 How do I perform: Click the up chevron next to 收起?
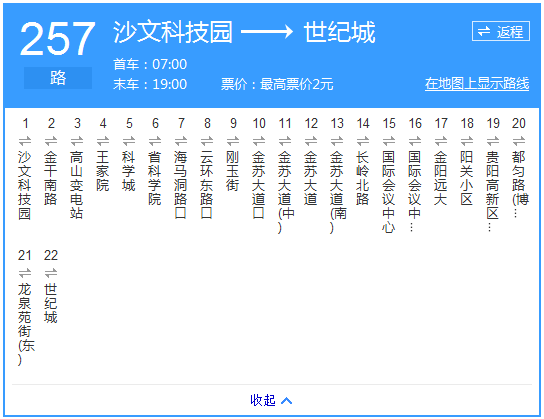[287, 401]
